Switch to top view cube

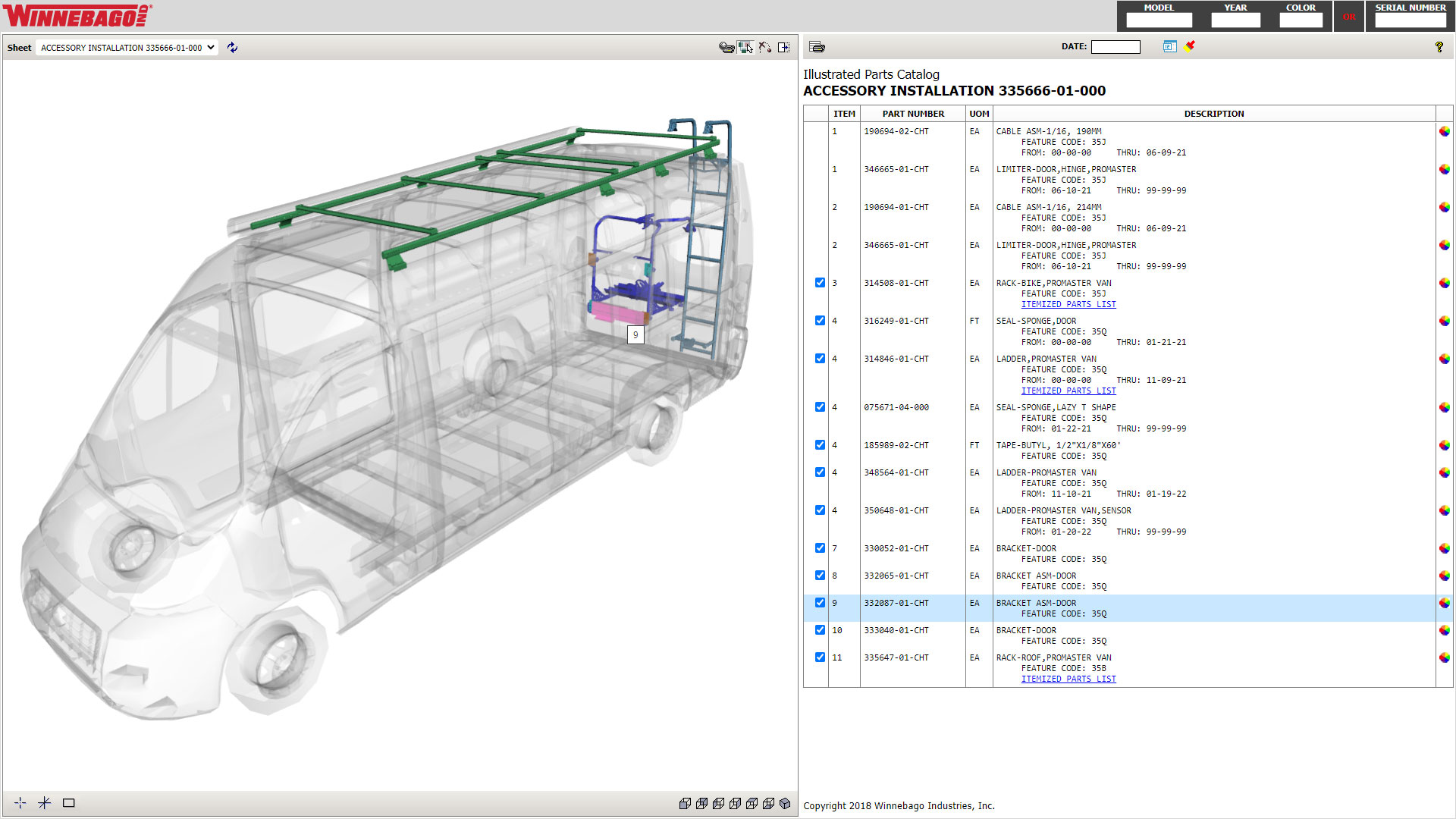coord(752,803)
